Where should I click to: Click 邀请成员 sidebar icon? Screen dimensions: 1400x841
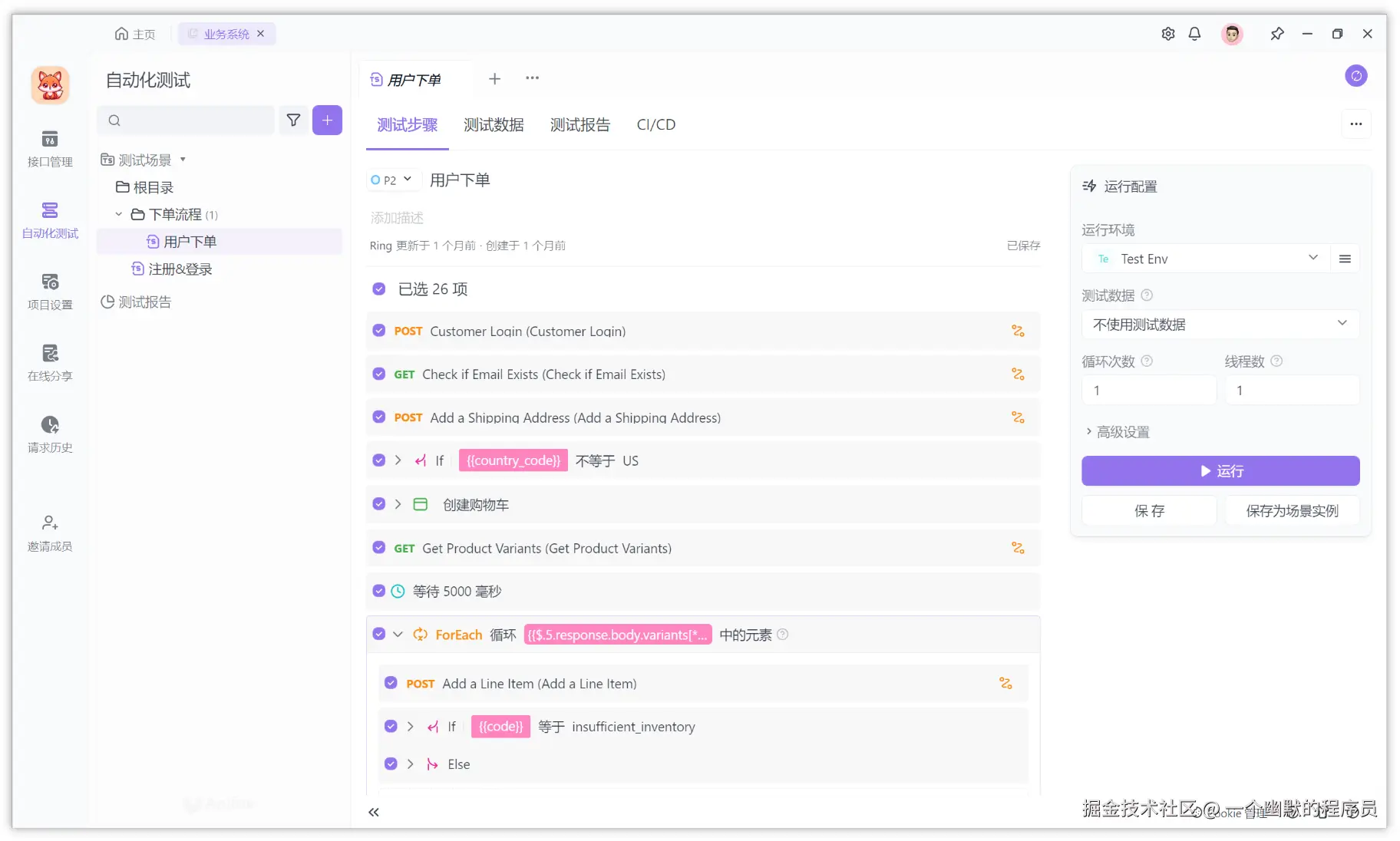[49, 532]
